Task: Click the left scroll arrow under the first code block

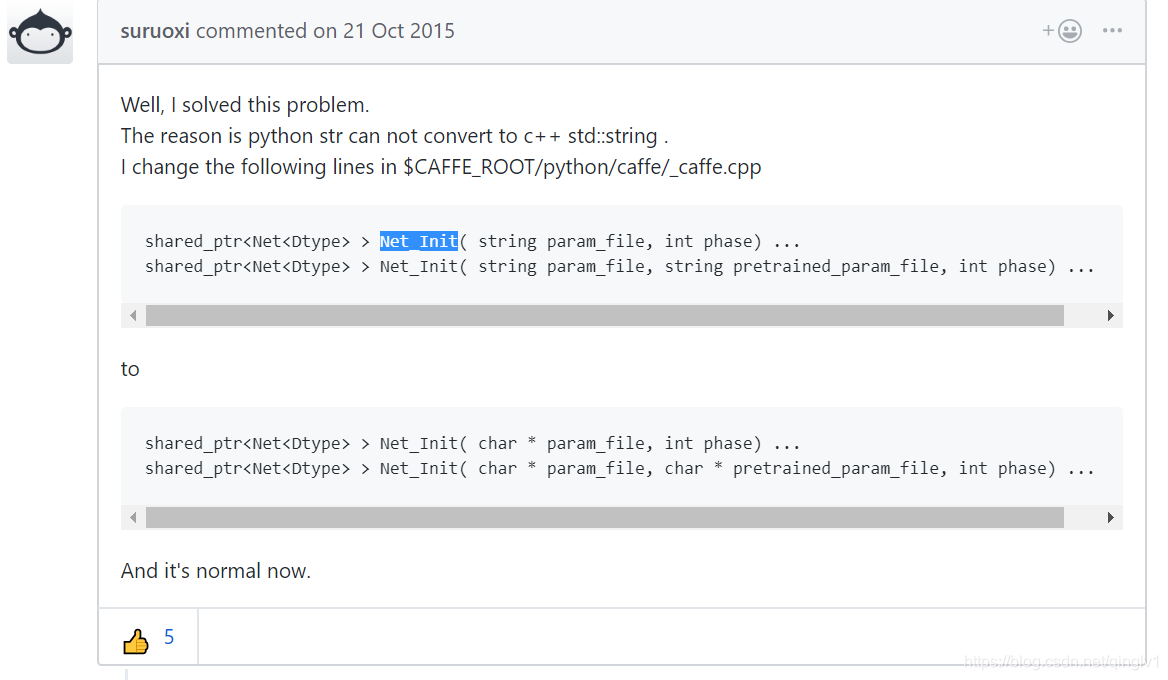Action: (133, 315)
